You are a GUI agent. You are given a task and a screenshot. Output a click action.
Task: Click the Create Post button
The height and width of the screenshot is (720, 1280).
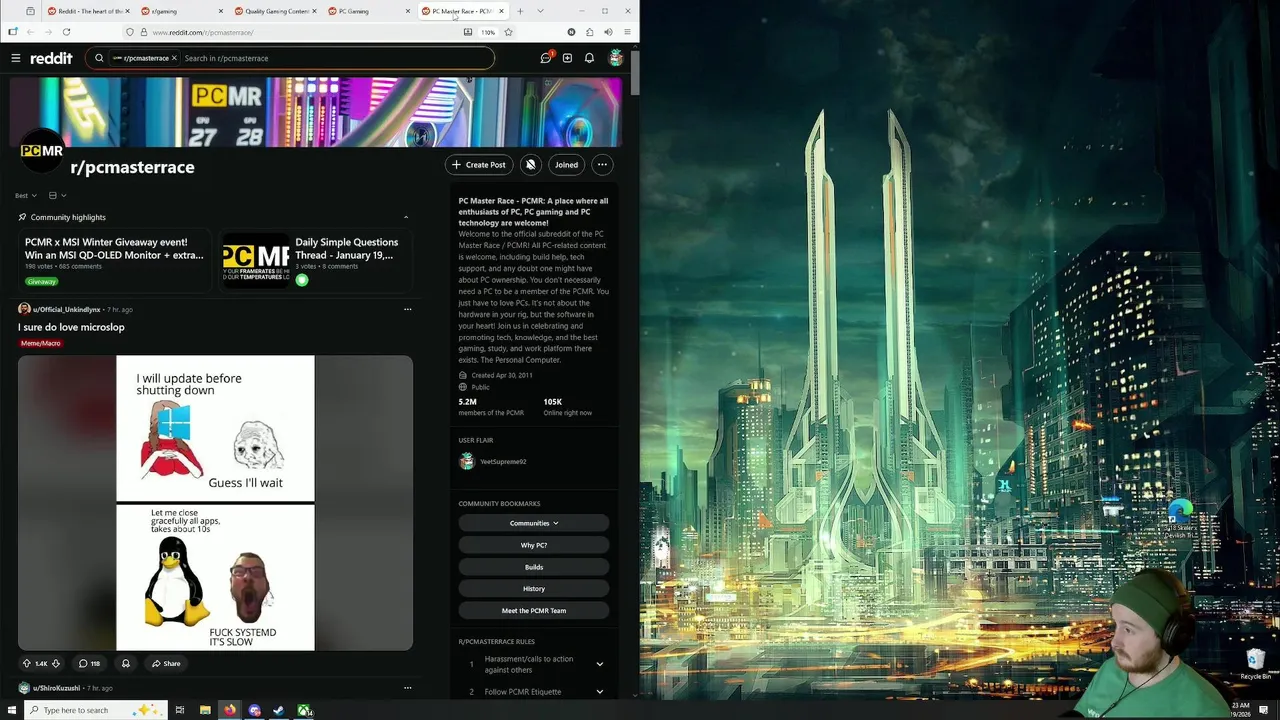479,165
